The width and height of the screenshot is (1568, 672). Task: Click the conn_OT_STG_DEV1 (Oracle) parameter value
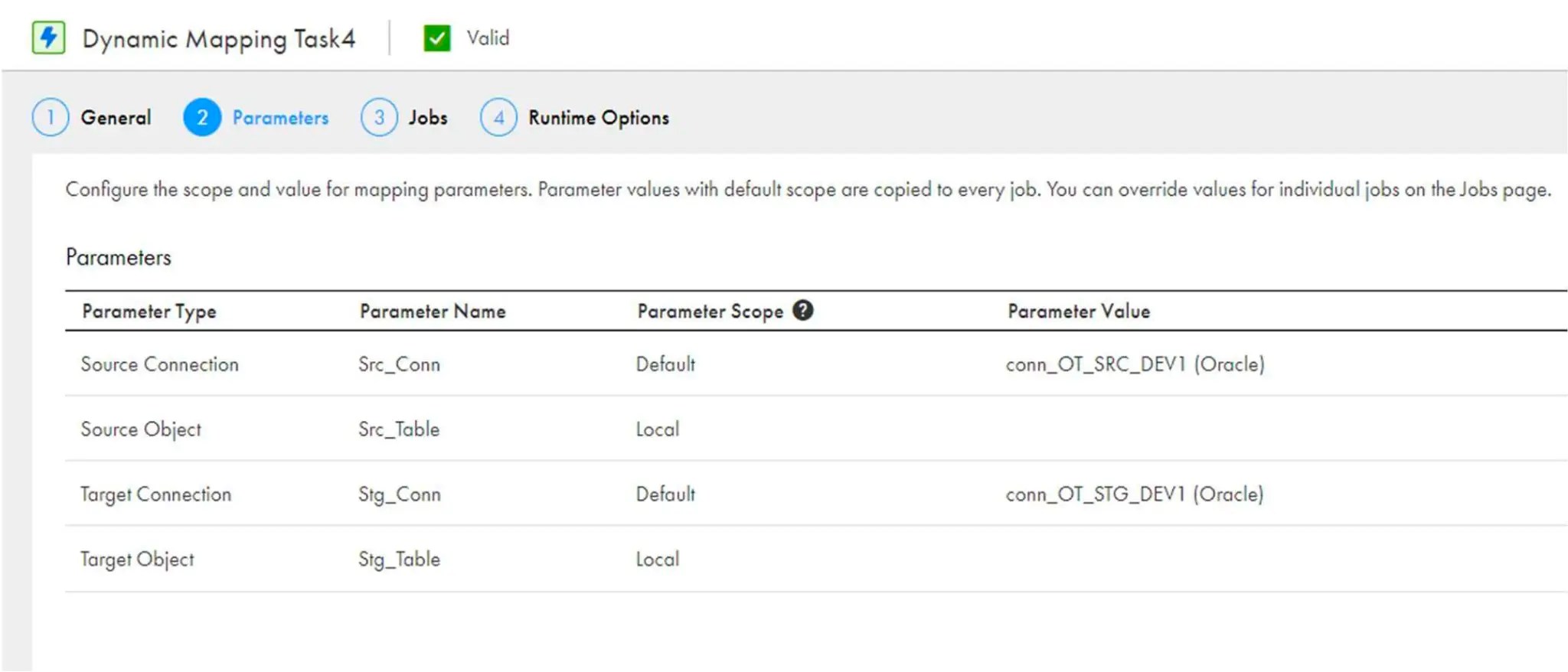tap(1134, 494)
